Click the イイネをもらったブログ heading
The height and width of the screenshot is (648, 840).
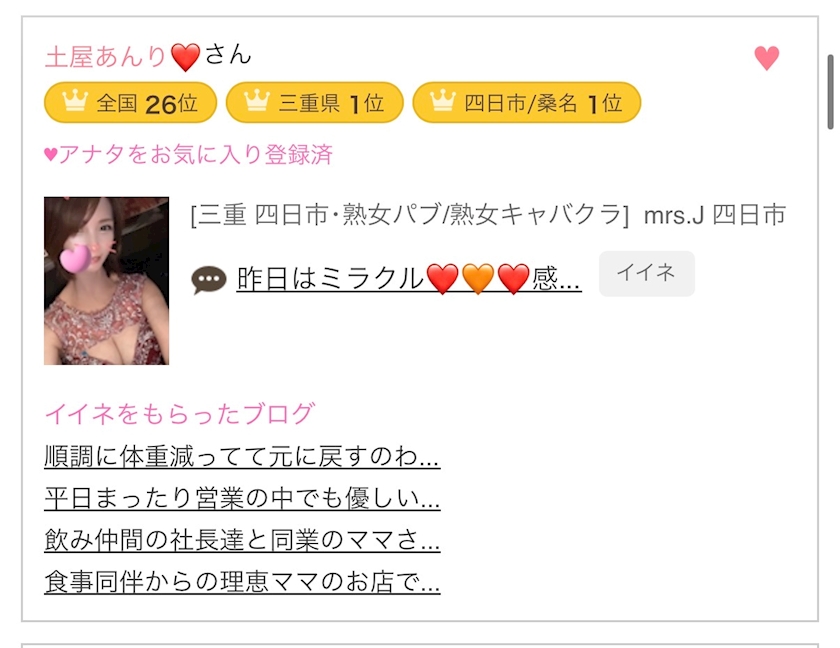coord(179,414)
